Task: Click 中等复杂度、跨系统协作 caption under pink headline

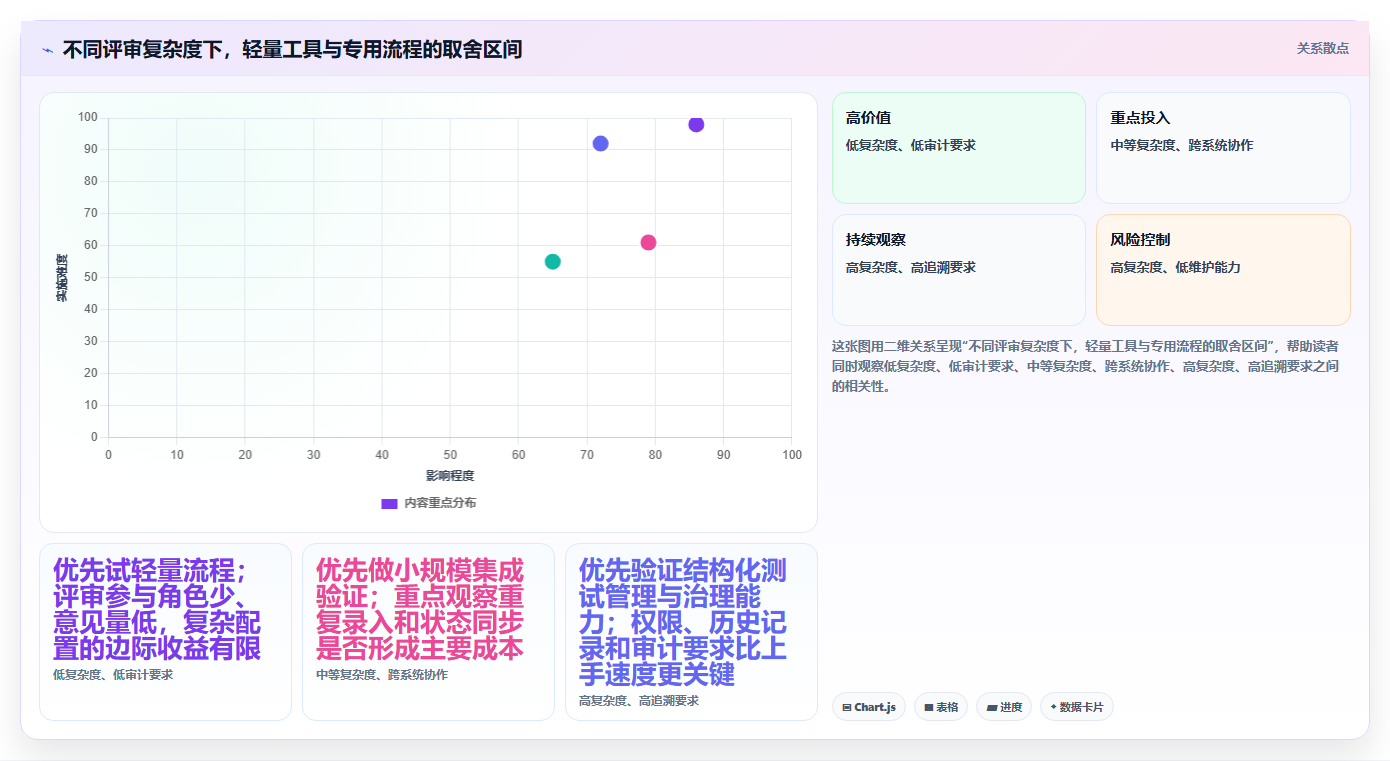Action: tap(382, 675)
